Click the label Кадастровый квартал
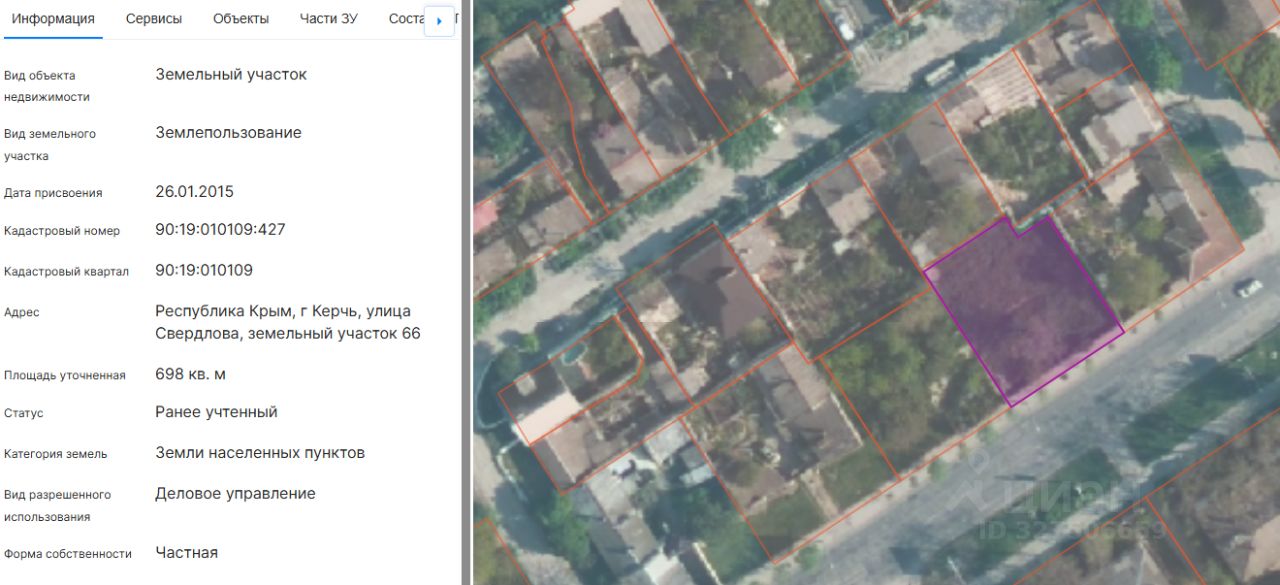 pos(66,272)
